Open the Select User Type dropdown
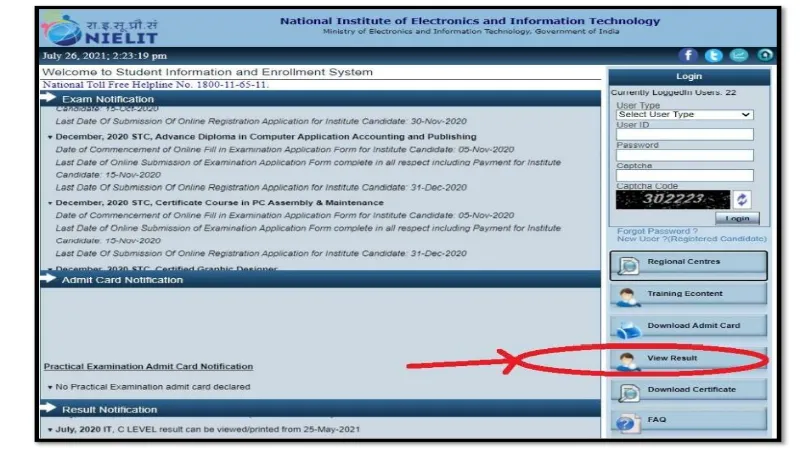This screenshot has height=450, width=800. point(684,115)
